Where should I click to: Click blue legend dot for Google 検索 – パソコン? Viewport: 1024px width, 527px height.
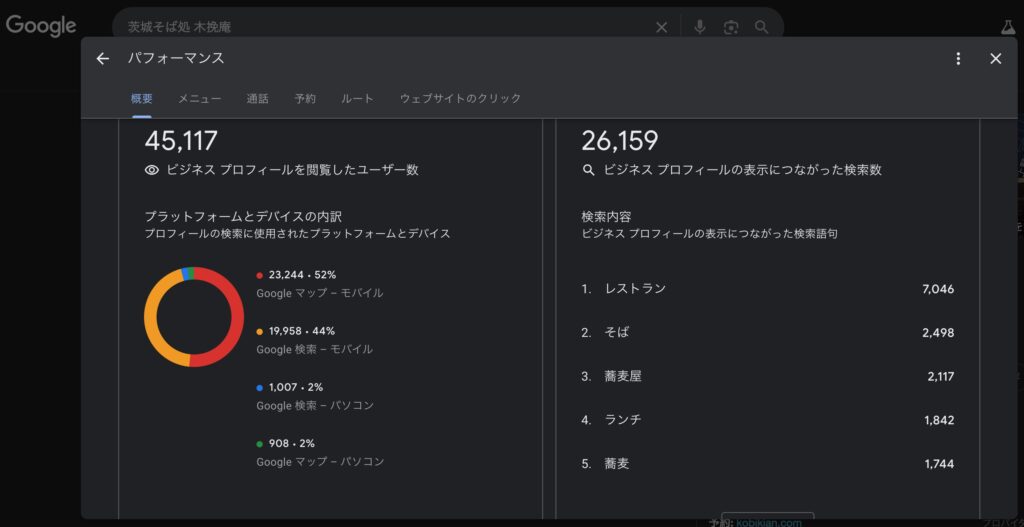pyautogui.click(x=260, y=388)
